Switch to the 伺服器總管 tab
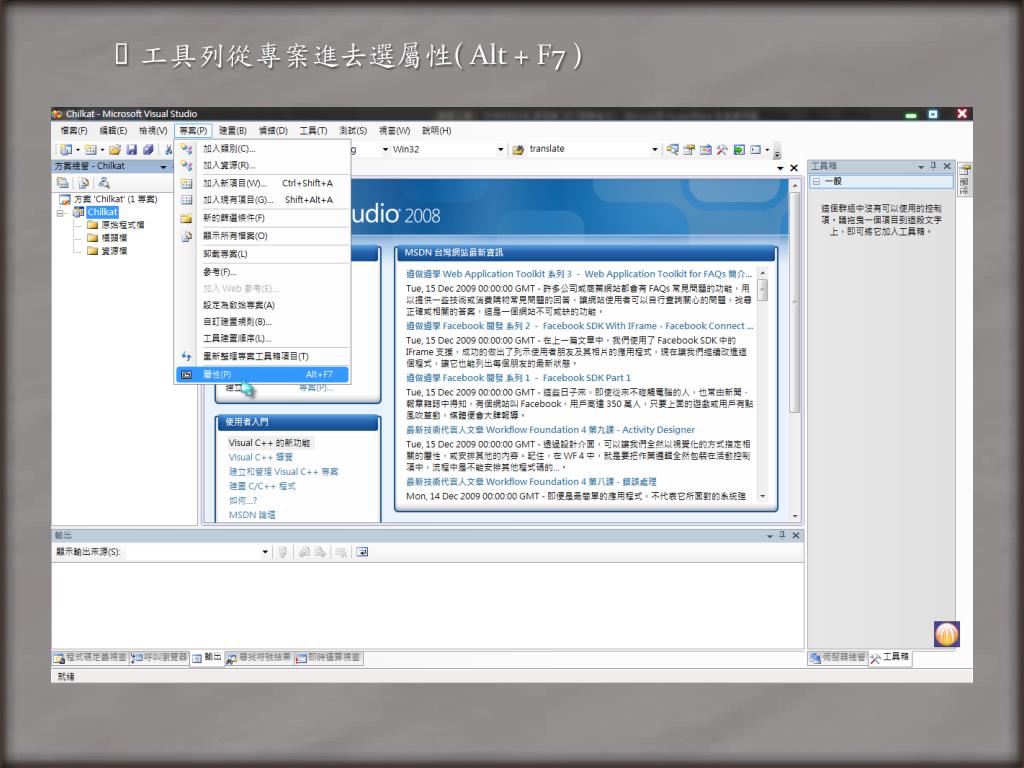This screenshot has height=768, width=1024. point(838,658)
